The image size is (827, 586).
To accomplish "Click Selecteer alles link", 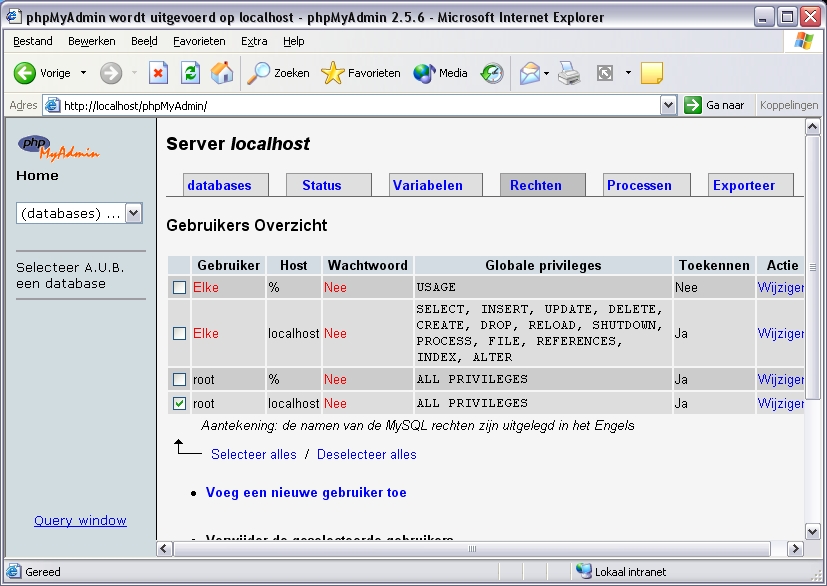I will pos(254,454).
